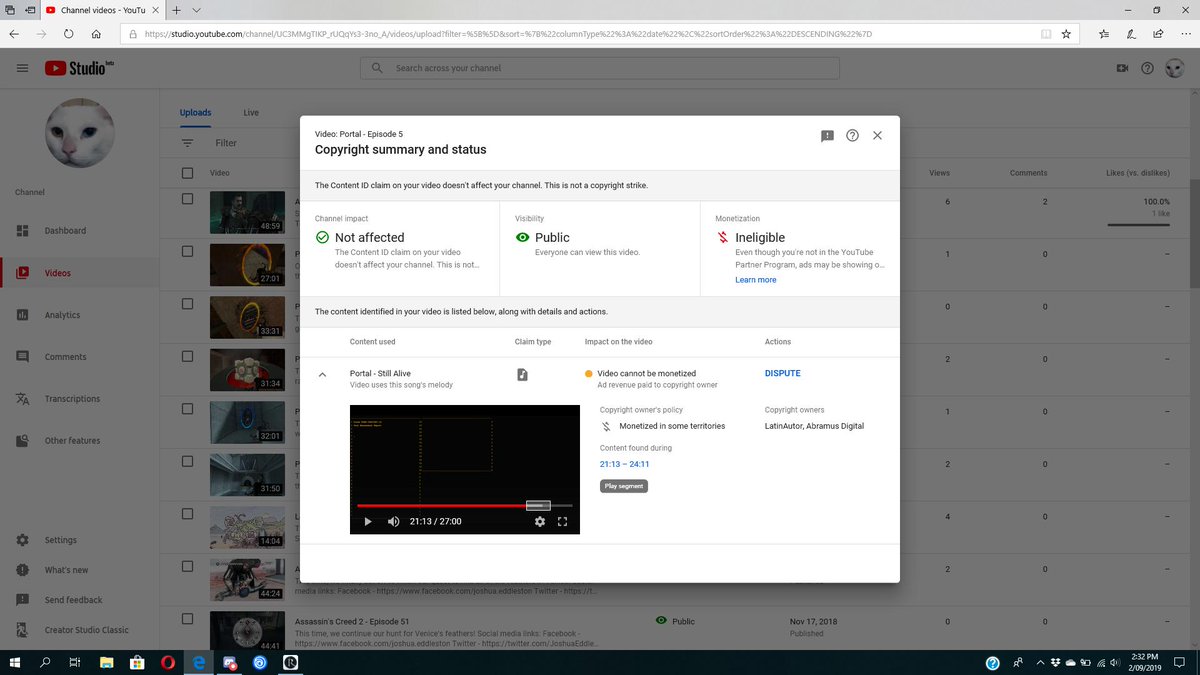This screenshot has width=1200, height=675.
Task: Click the YouTube Studio logo
Action: pos(79,68)
